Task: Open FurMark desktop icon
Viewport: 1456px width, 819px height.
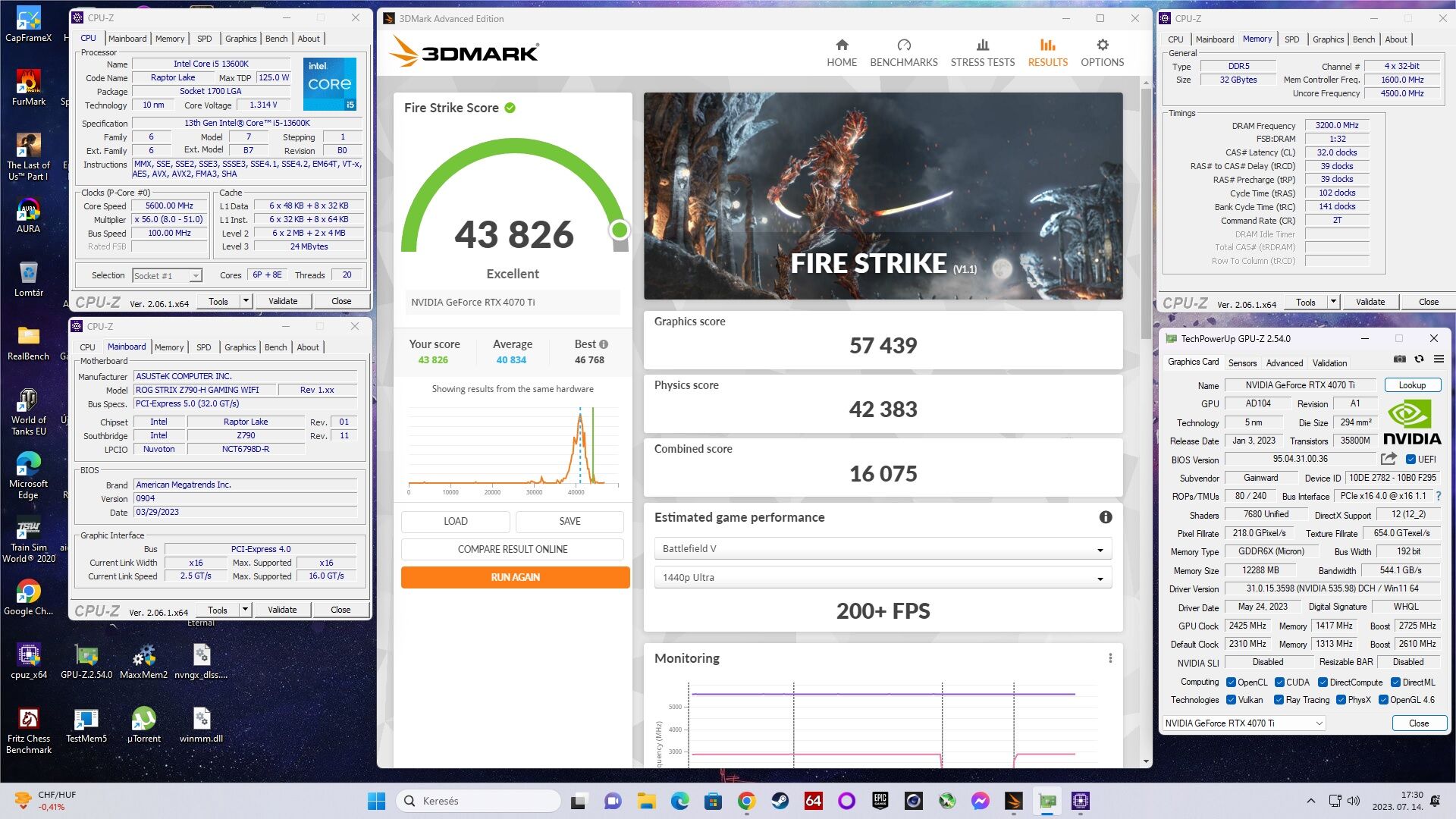Action: (x=28, y=87)
